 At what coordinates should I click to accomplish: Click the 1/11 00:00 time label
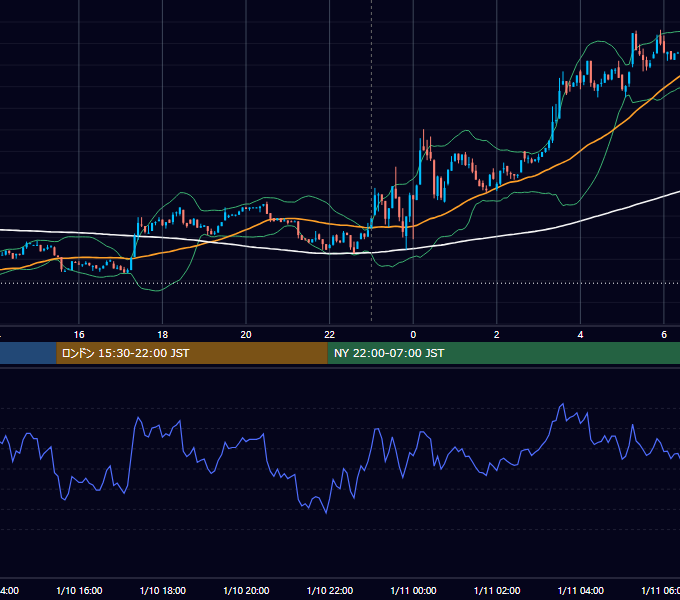pyautogui.click(x=413, y=590)
